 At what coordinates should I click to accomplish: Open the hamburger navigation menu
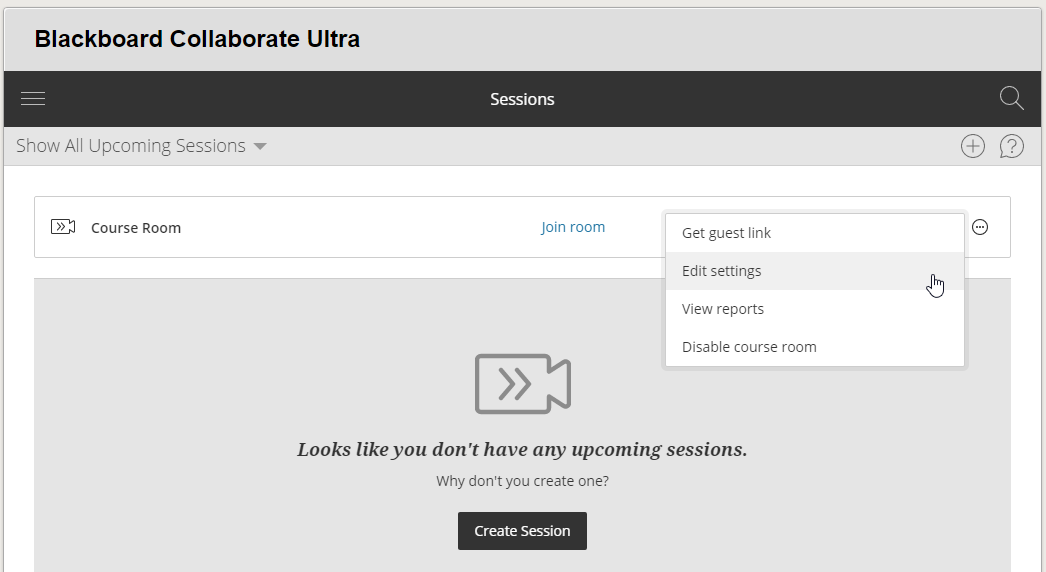33,99
